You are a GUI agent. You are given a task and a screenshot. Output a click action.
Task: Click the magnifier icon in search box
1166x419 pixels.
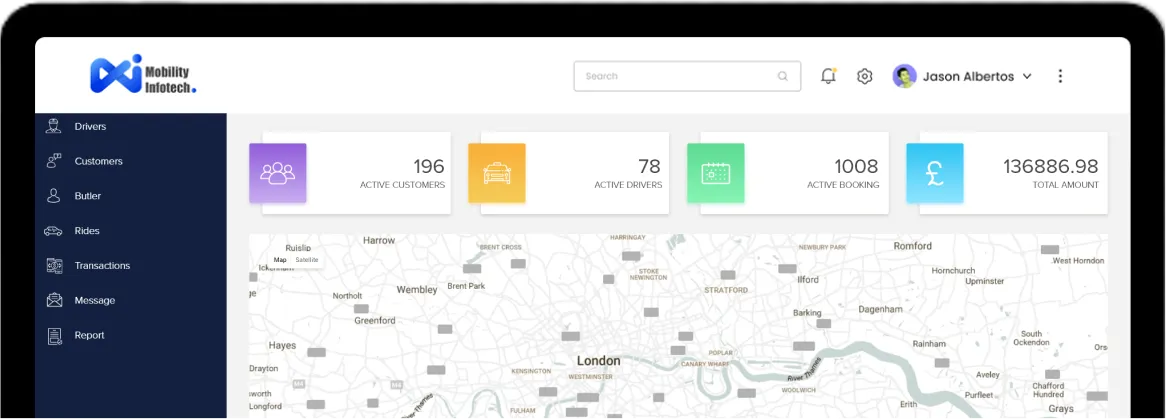tap(782, 76)
